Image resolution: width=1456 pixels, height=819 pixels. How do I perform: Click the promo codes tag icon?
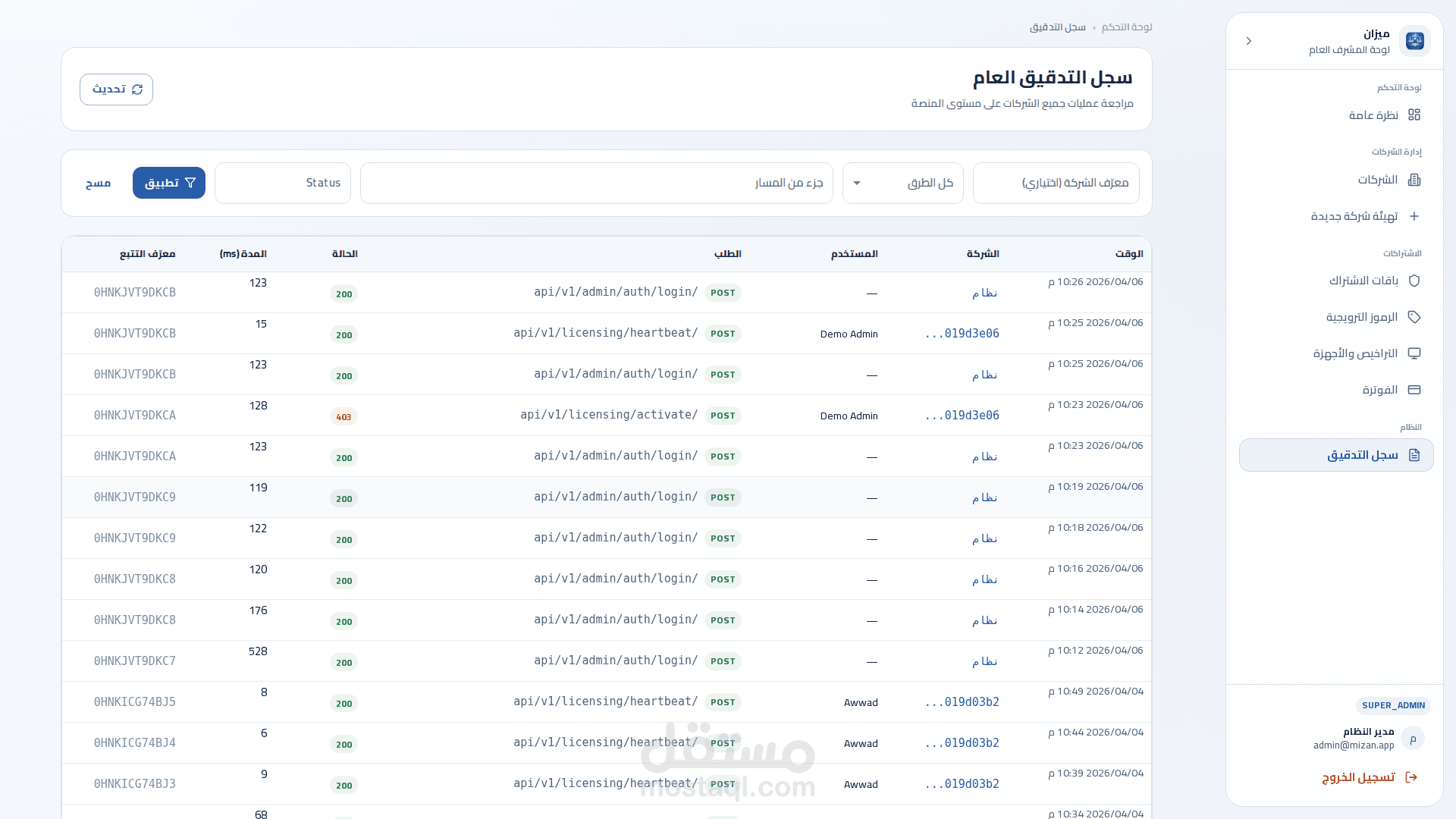pos(1414,317)
